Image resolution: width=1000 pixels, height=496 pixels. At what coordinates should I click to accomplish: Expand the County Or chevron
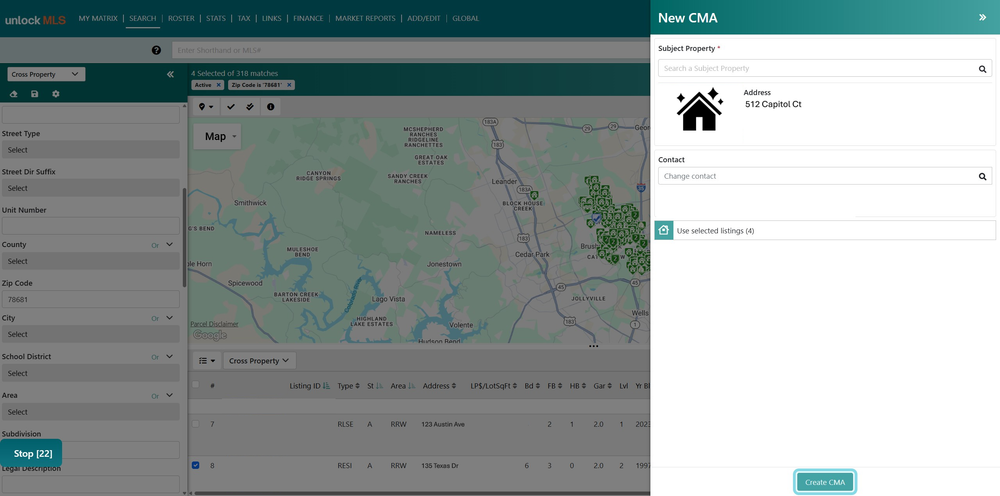[x=170, y=244]
